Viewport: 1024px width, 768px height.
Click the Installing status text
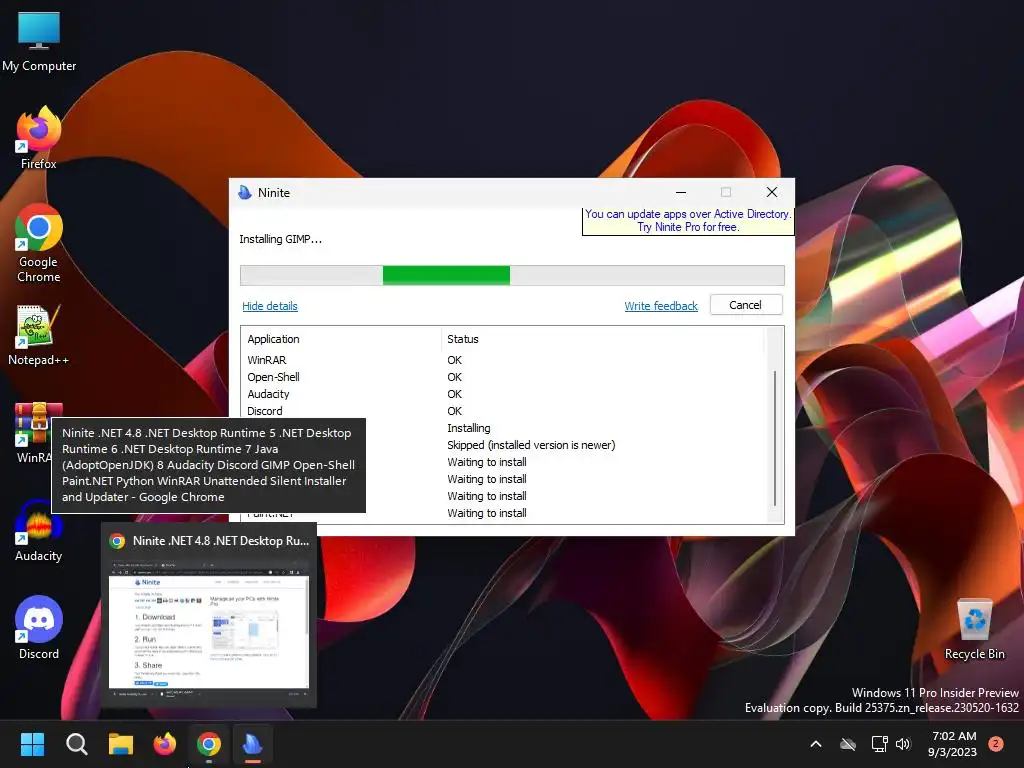coord(468,428)
